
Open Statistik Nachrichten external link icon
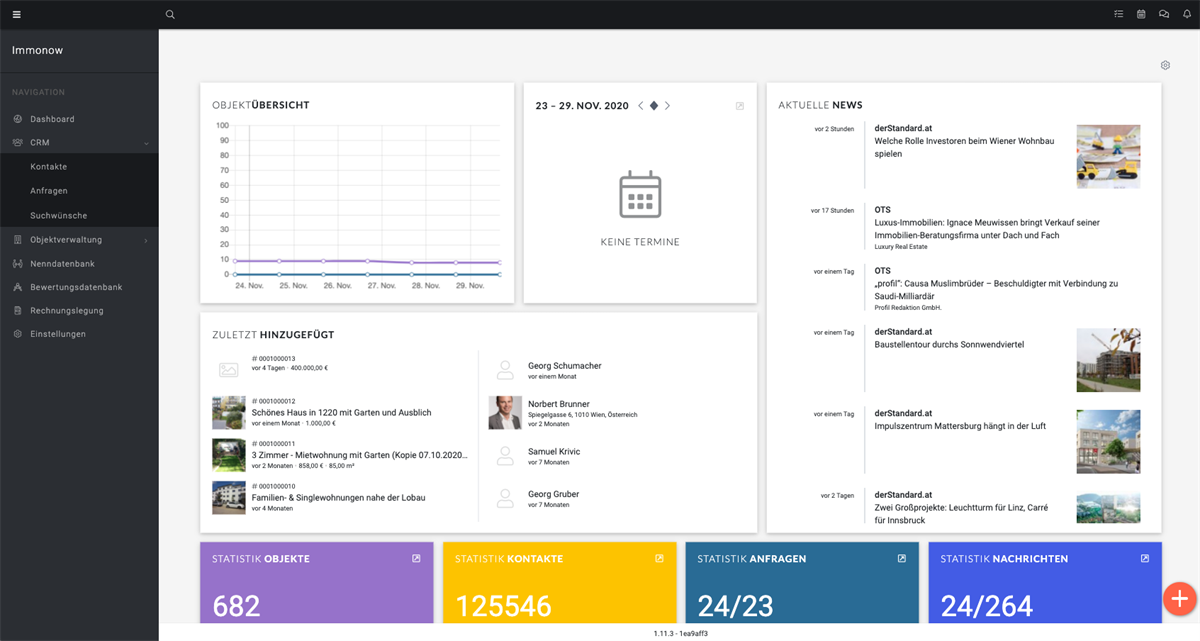pyautogui.click(x=1145, y=558)
